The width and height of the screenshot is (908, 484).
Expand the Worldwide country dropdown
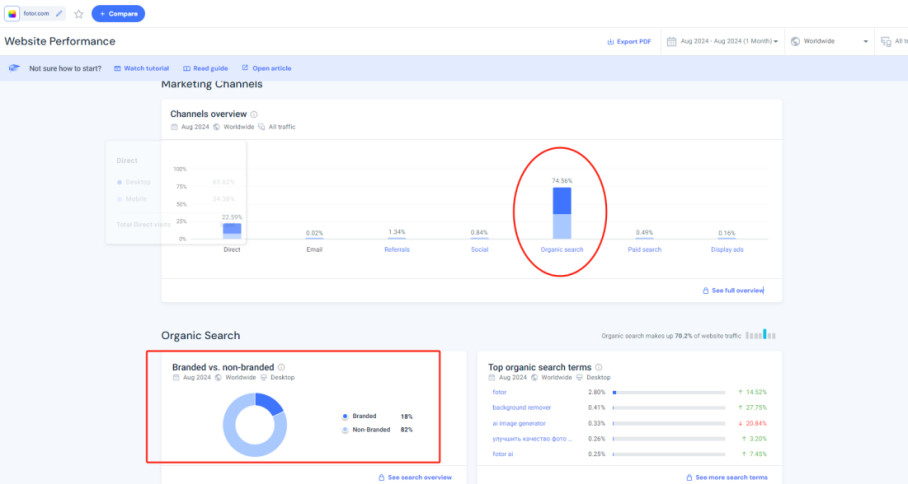tap(829, 41)
